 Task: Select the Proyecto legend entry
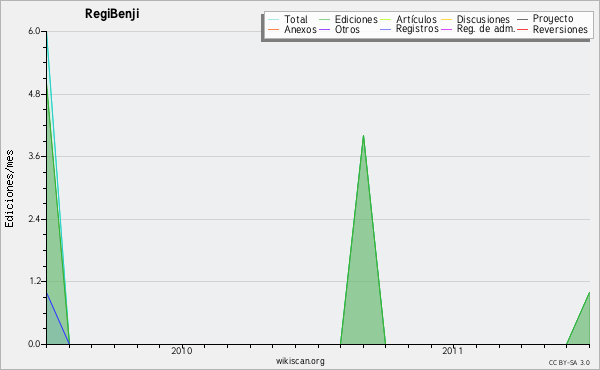coord(553,19)
